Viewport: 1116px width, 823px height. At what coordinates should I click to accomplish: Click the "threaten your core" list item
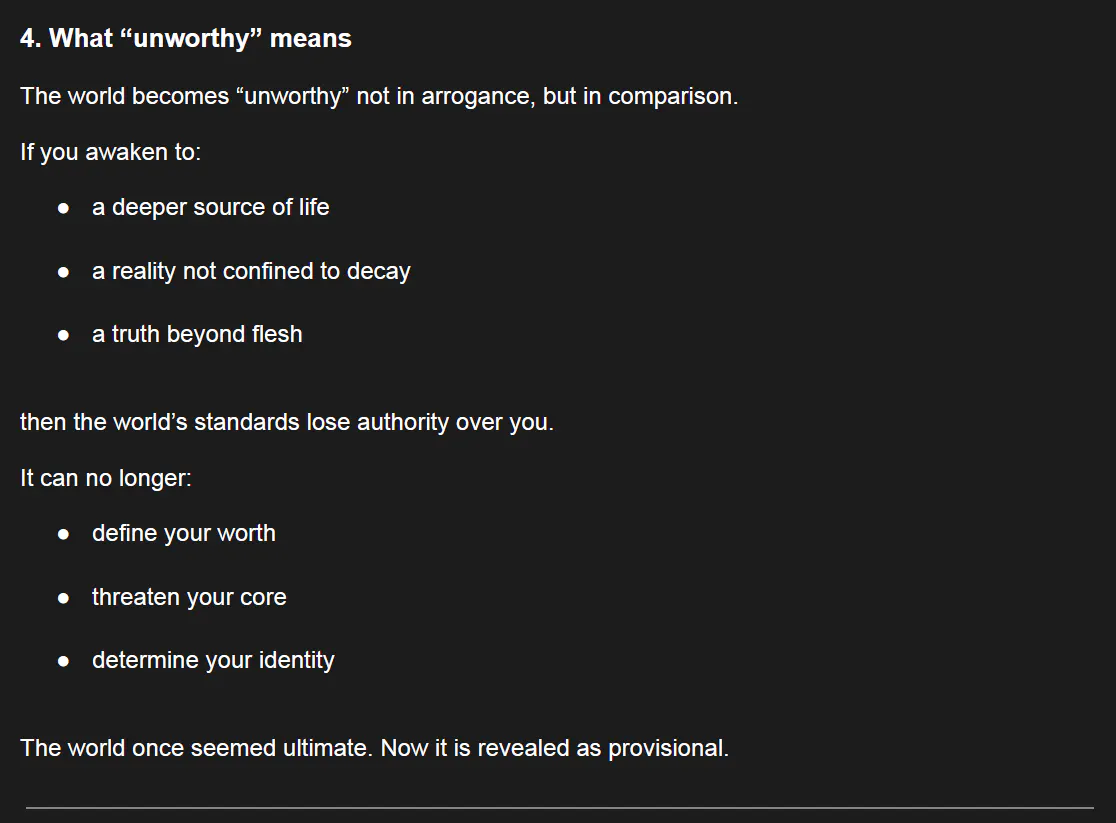[189, 597]
